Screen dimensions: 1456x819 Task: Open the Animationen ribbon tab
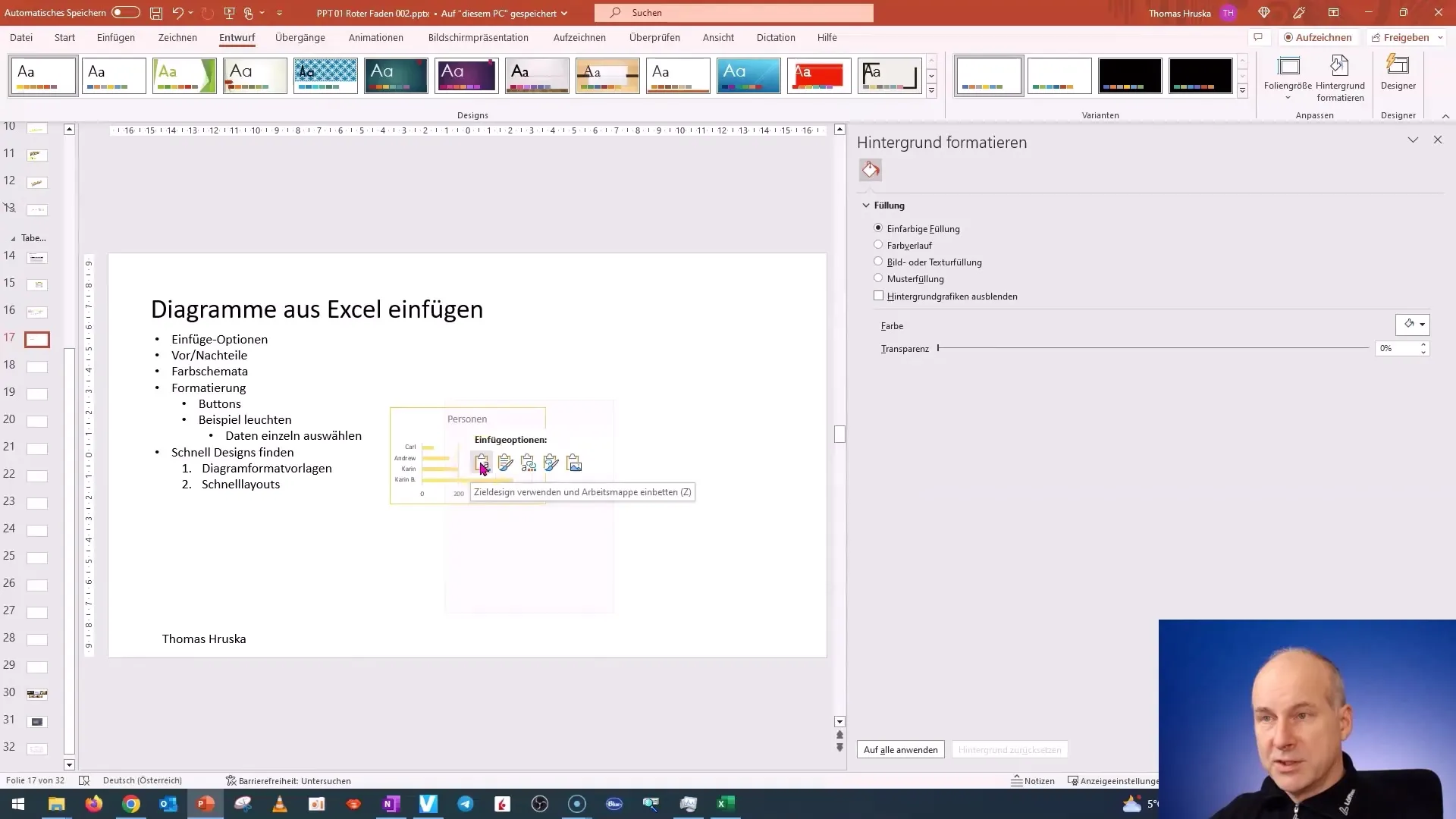[376, 37]
